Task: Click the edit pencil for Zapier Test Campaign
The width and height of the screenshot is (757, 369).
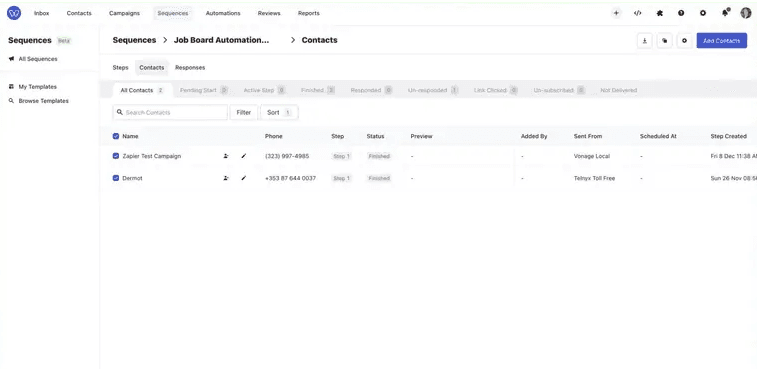Action: [243, 156]
